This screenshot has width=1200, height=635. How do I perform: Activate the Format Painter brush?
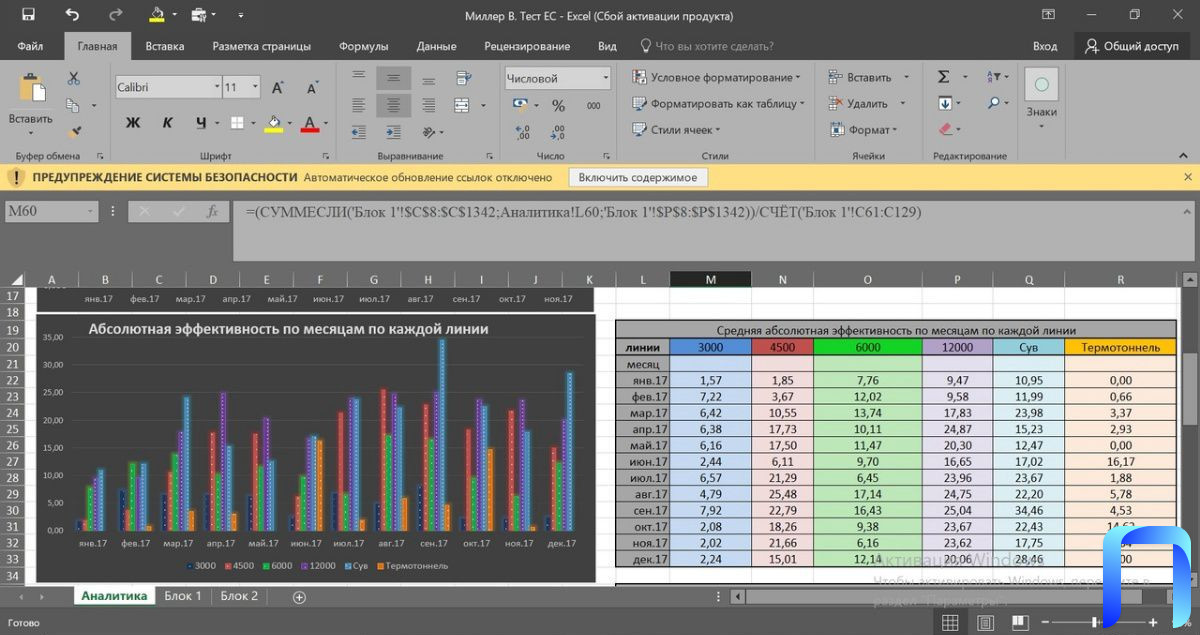pyautogui.click(x=74, y=131)
